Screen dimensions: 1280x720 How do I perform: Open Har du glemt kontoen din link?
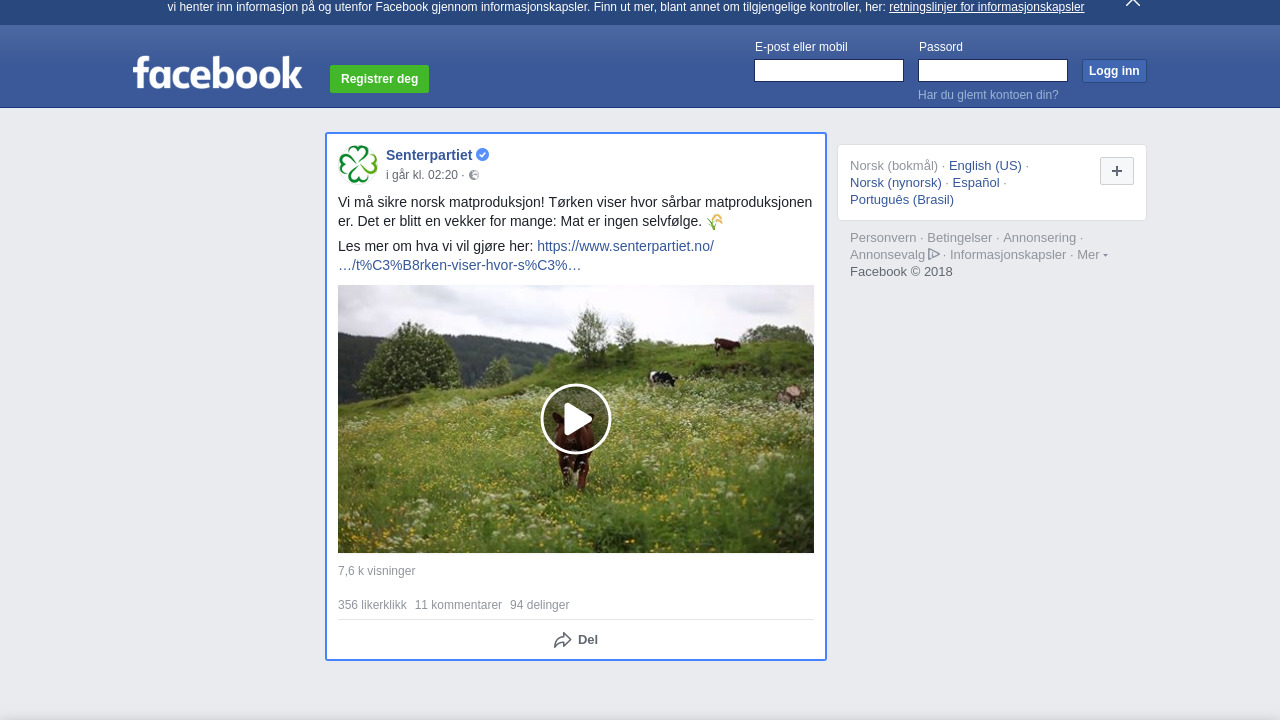pos(988,95)
